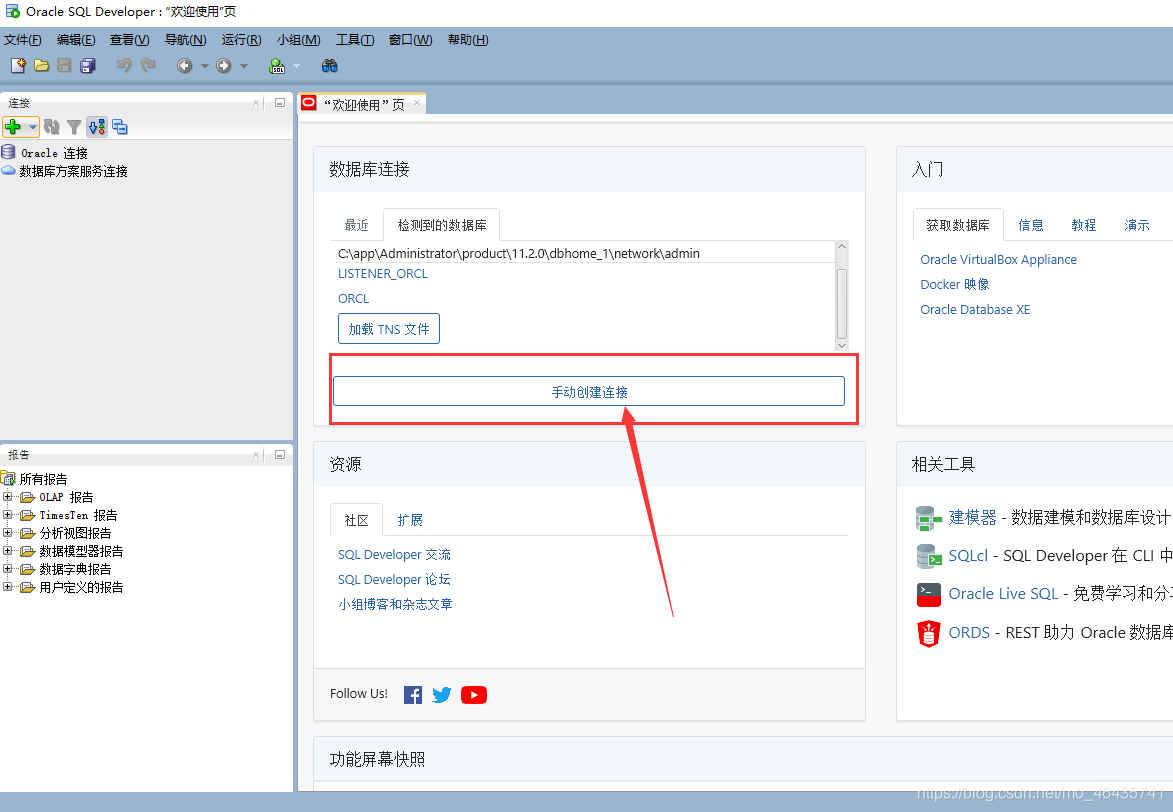
Task: Open Oracle VirtualBox Appliance link
Action: click(999, 260)
